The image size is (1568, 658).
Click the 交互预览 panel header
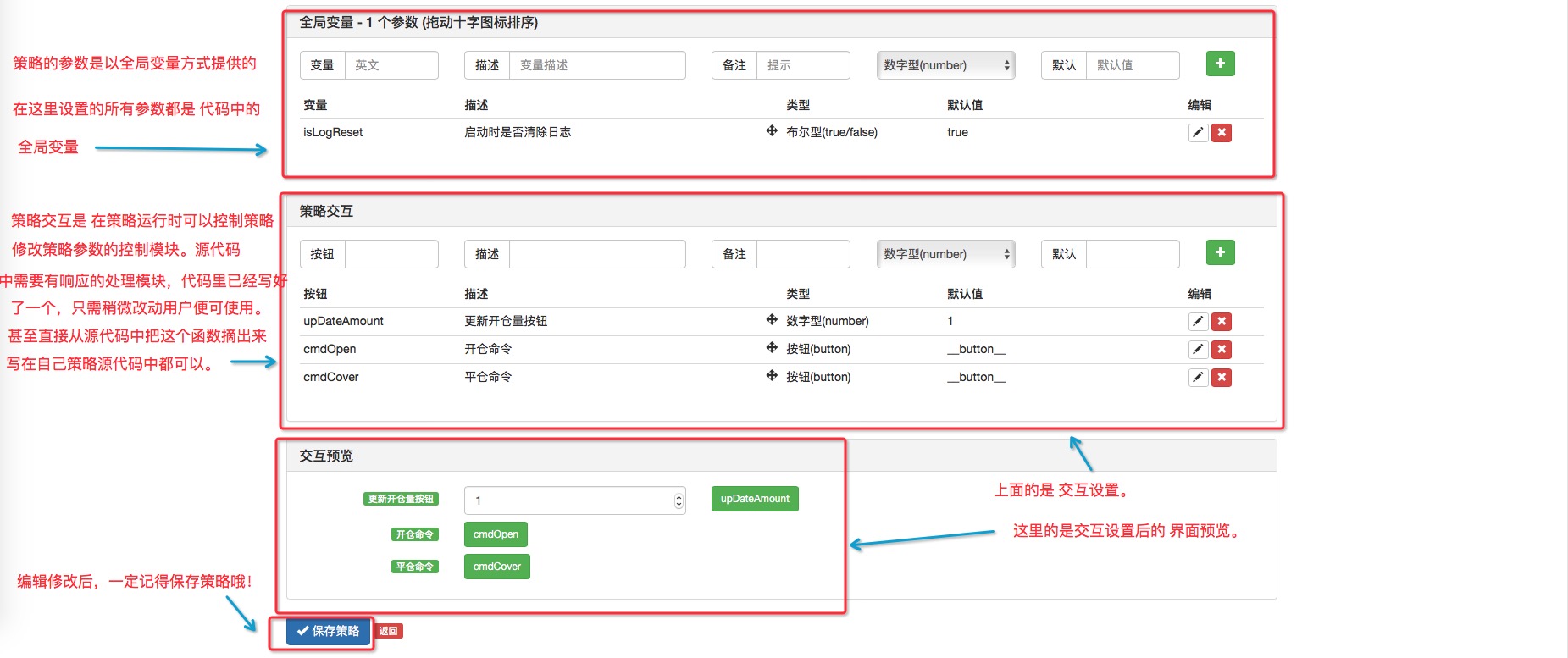tap(782, 456)
